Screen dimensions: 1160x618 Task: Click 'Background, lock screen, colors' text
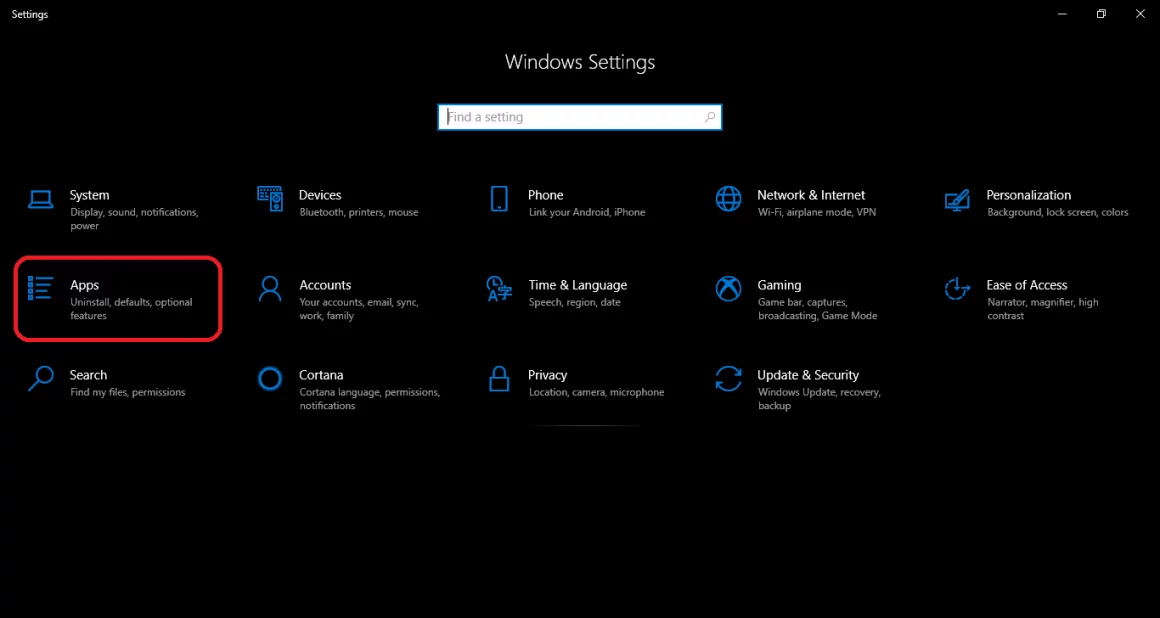pyautogui.click(x=1058, y=212)
